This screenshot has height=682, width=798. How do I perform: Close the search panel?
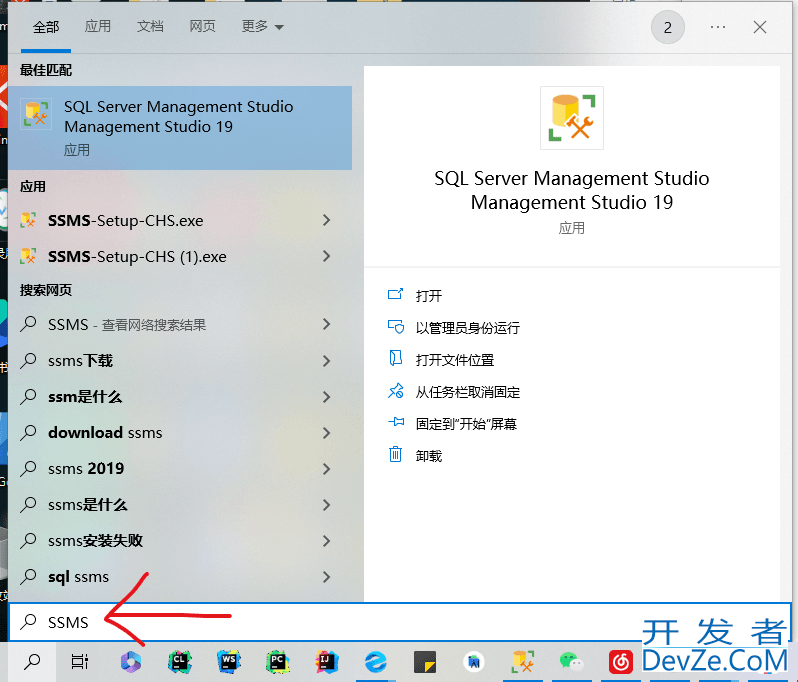(x=760, y=27)
